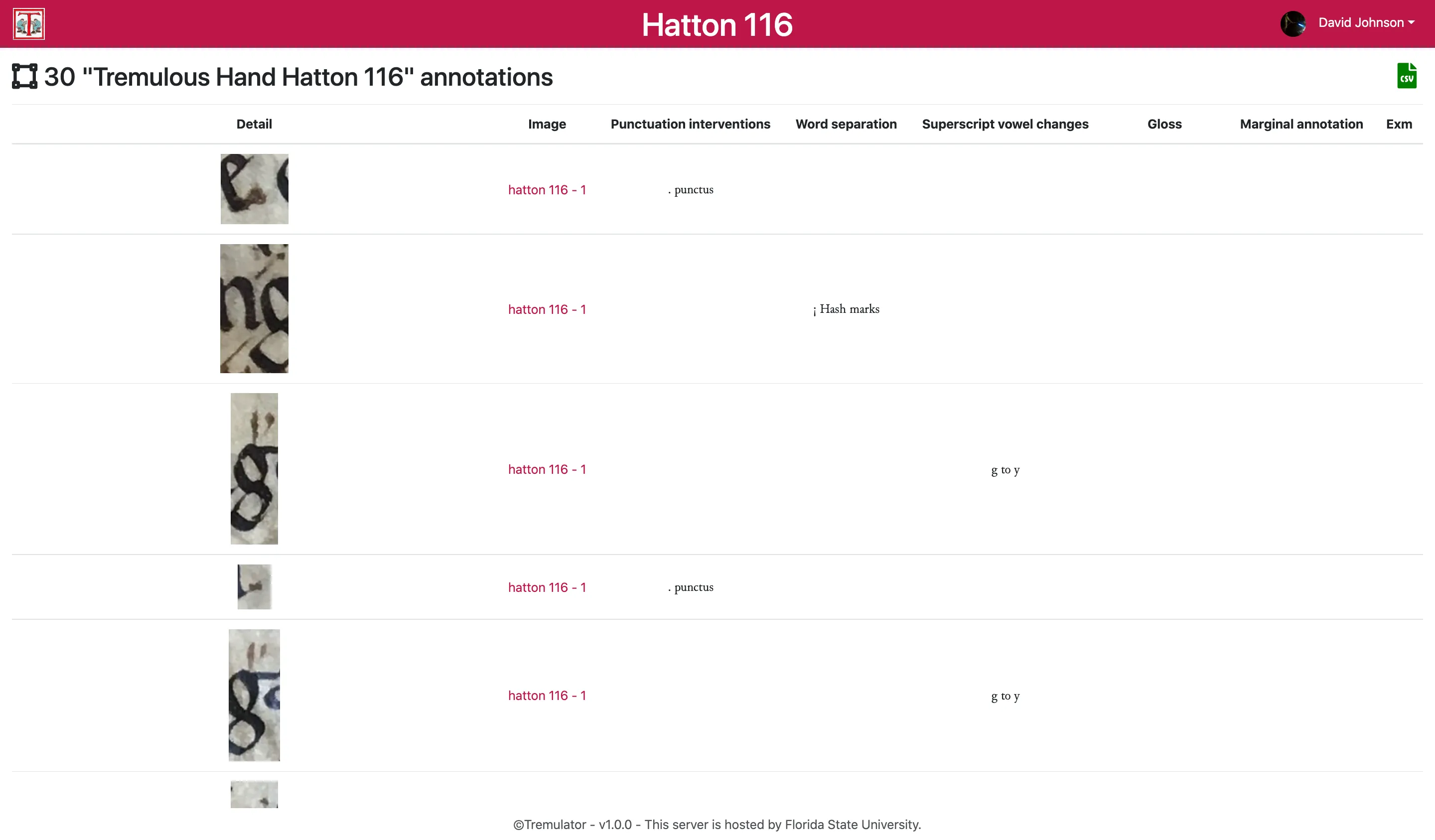Click the Hatton 116 page title
Screen dimensions: 1435x840
tap(717, 24)
